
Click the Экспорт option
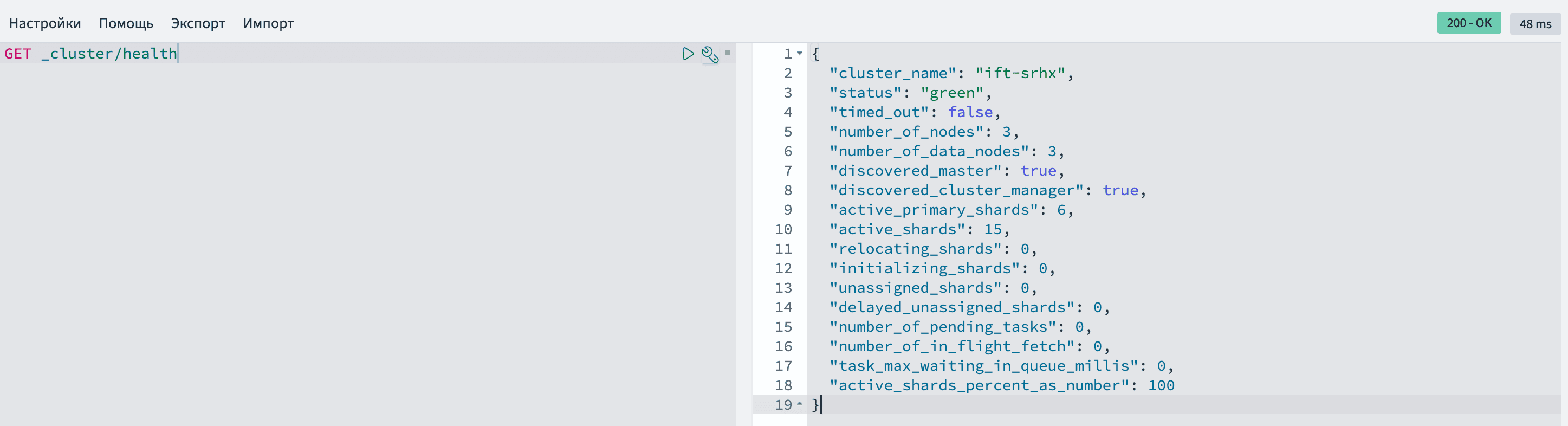(198, 23)
